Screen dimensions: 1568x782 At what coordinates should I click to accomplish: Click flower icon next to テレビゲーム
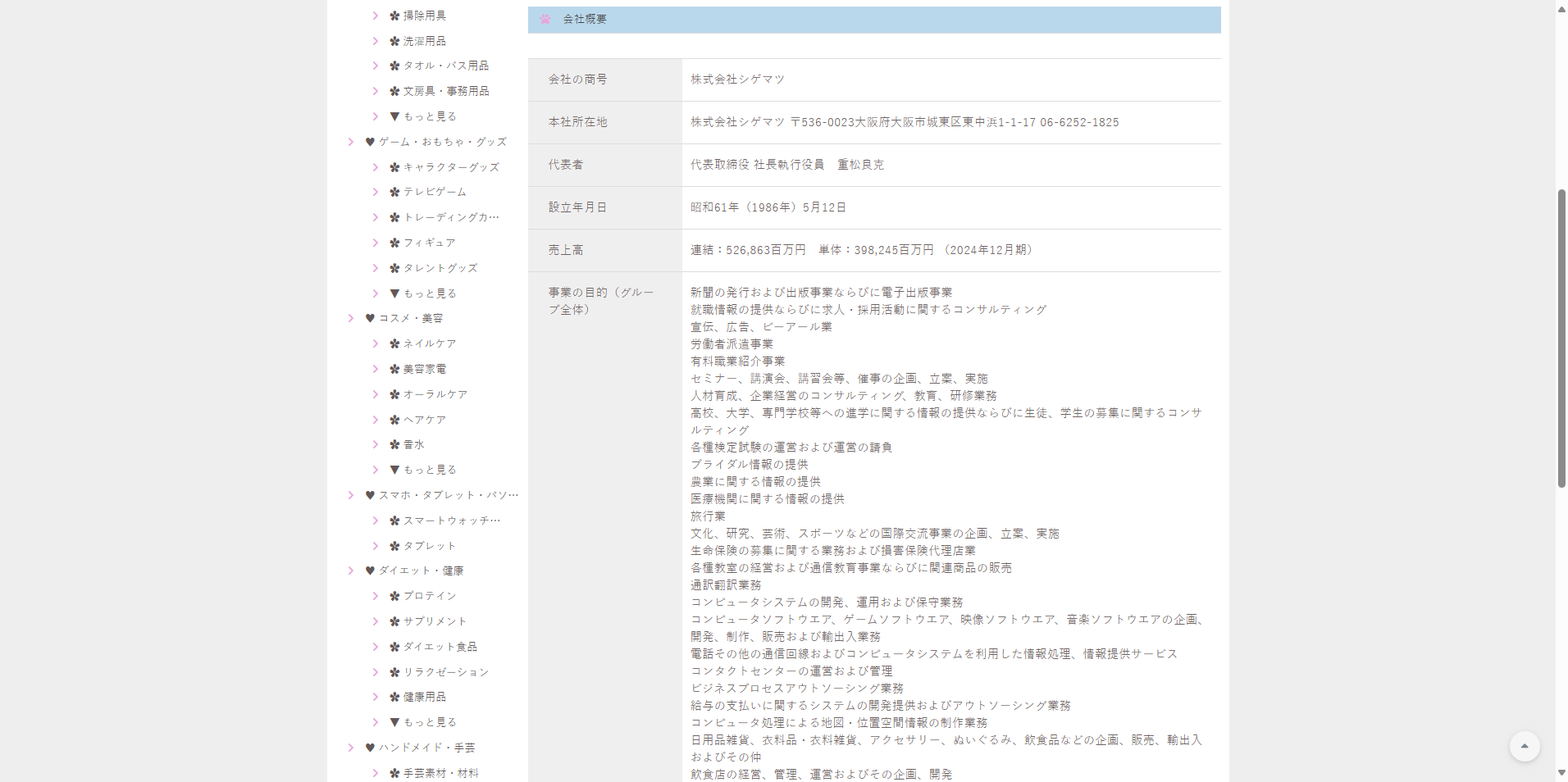[394, 192]
